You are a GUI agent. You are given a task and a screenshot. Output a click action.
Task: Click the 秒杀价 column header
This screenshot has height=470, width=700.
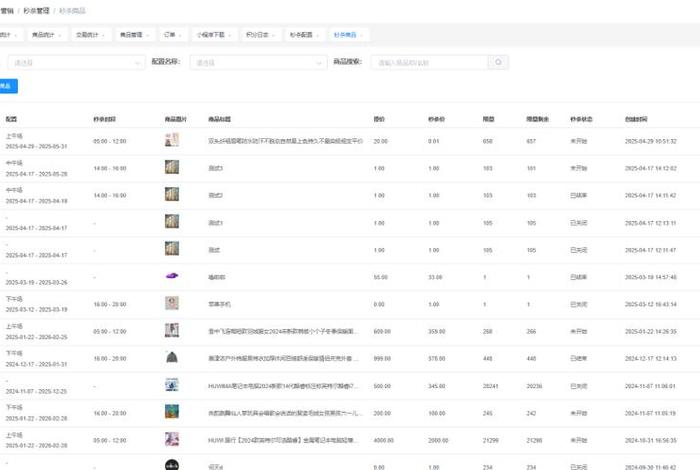pyautogui.click(x=436, y=119)
